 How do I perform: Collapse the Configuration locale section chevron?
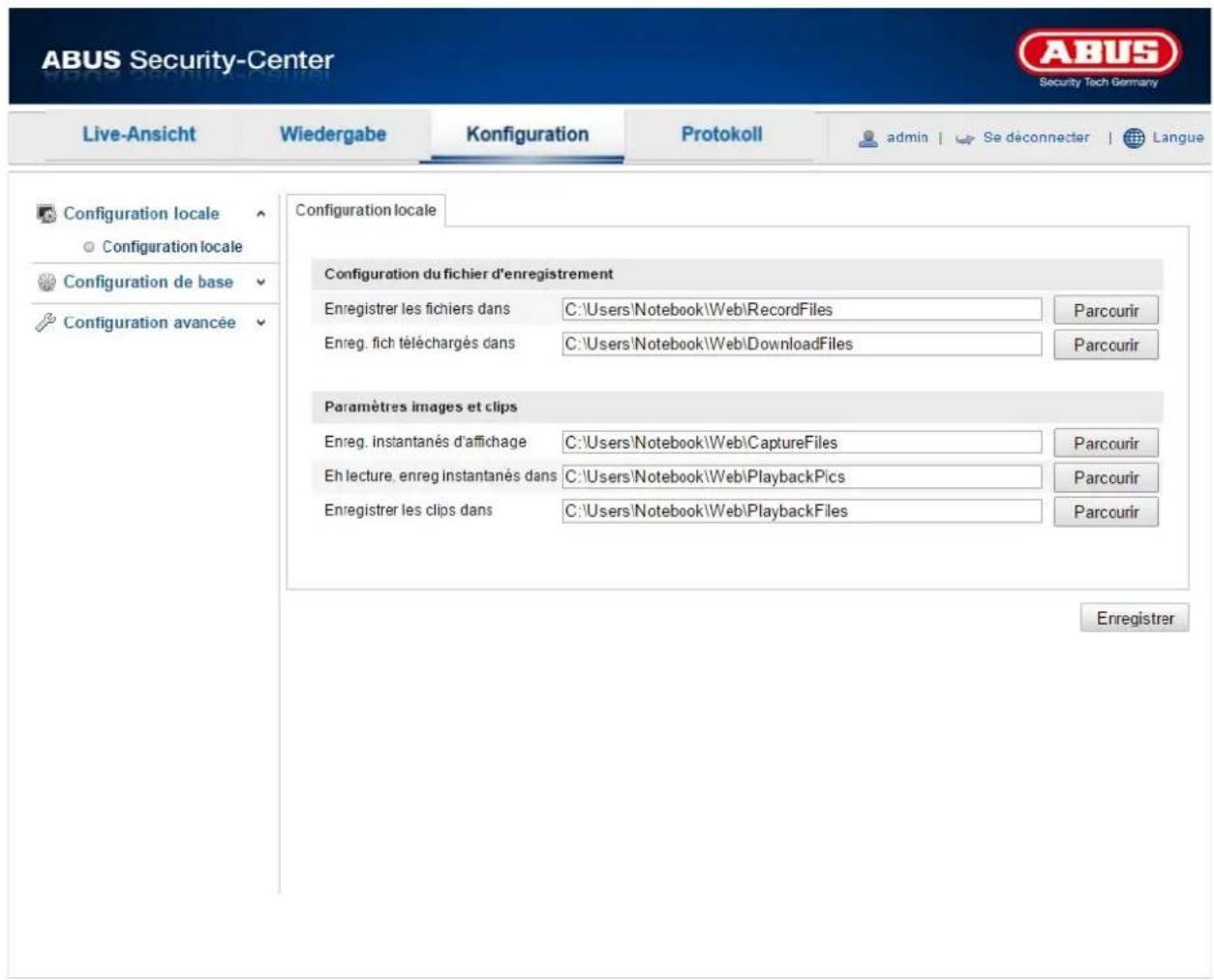pos(260,214)
